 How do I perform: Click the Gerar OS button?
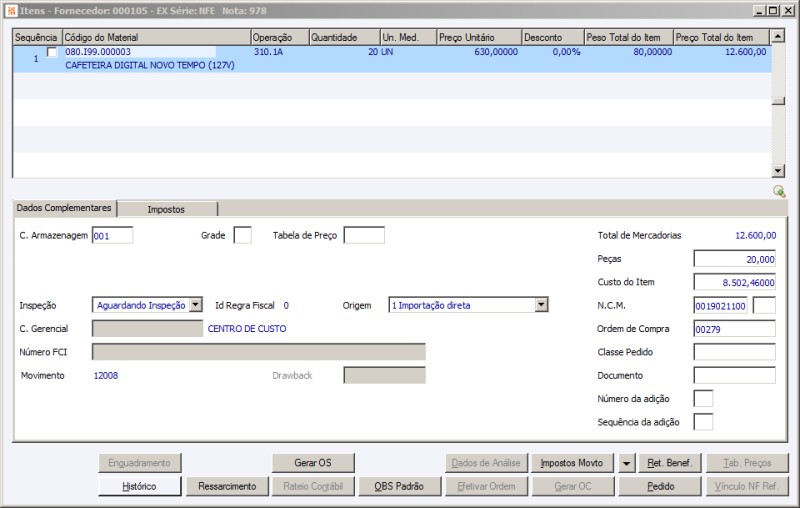click(313, 463)
